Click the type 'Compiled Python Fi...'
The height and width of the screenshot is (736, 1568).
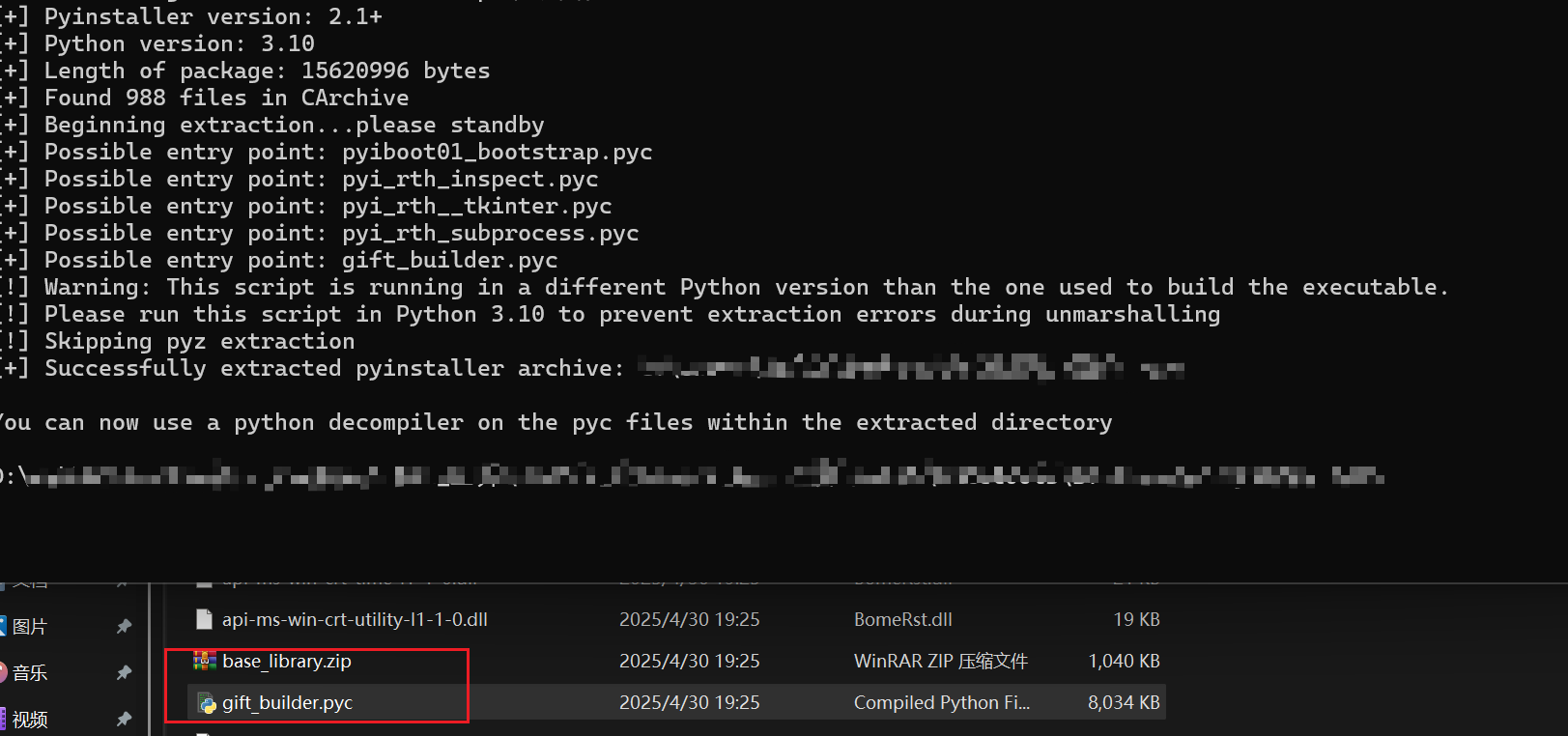(942, 703)
